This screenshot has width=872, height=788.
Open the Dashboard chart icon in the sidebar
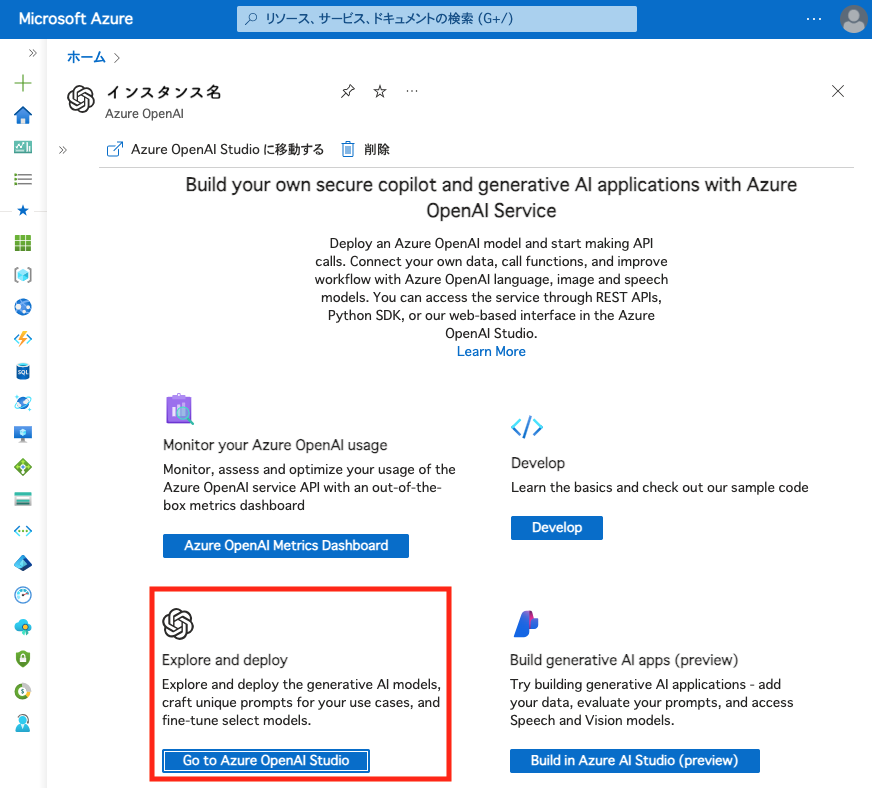[23, 147]
